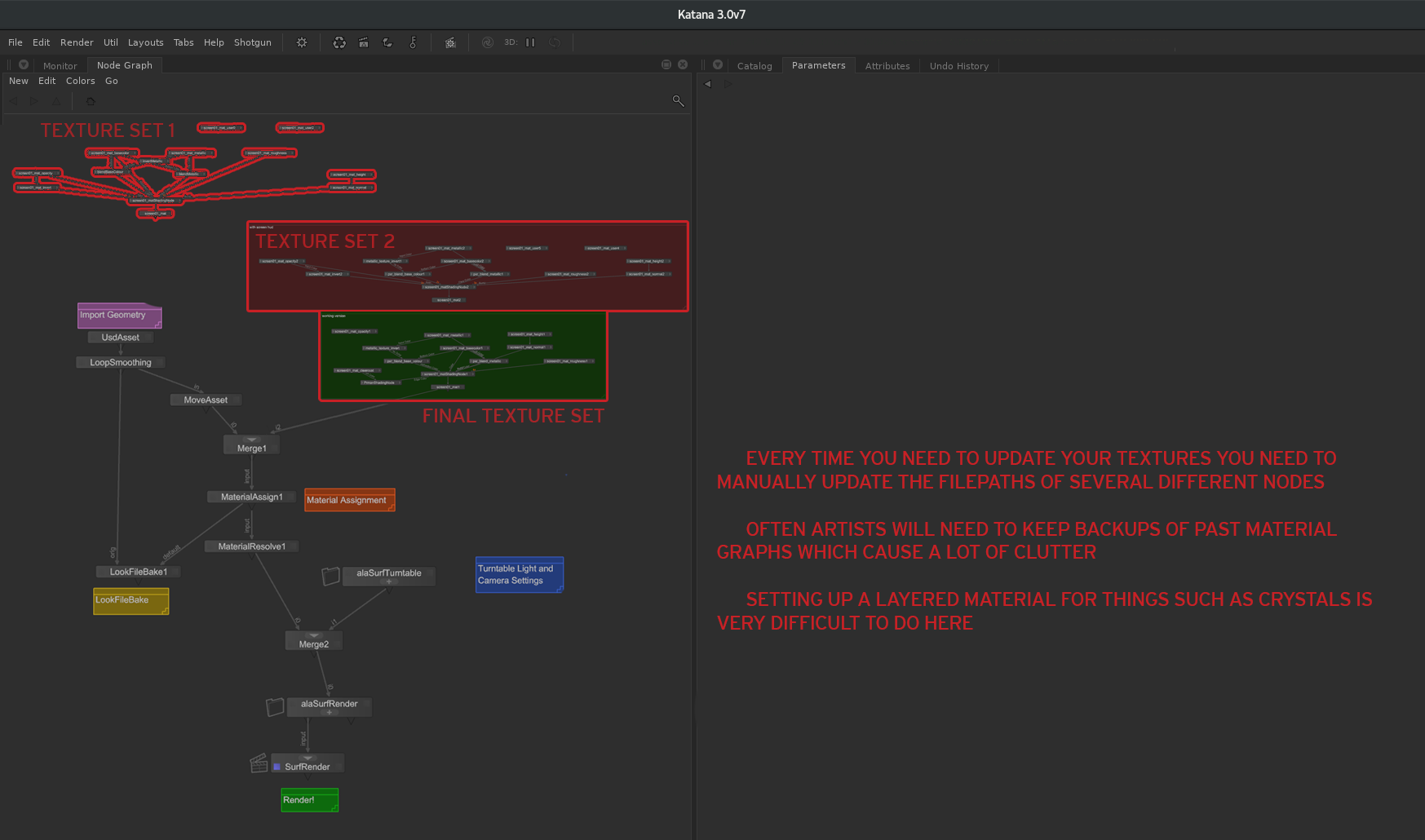Click the key-shaped icon in the toolbar

tap(413, 42)
